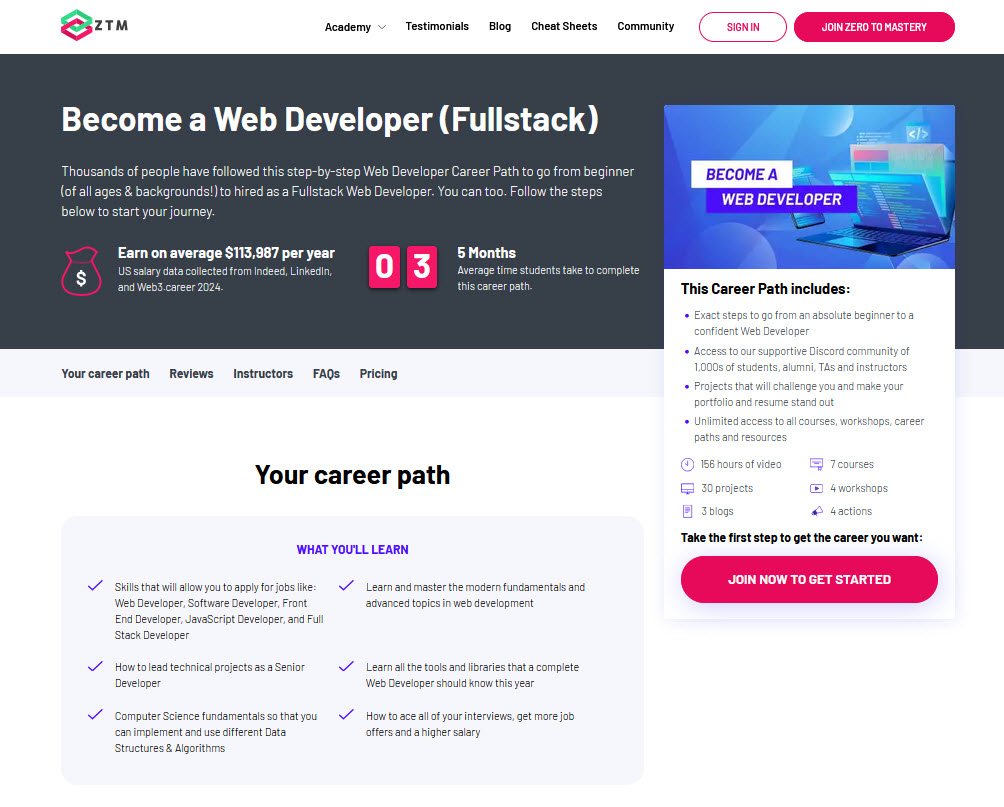Click the 'This Career Path includes:' heading

point(765,289)
